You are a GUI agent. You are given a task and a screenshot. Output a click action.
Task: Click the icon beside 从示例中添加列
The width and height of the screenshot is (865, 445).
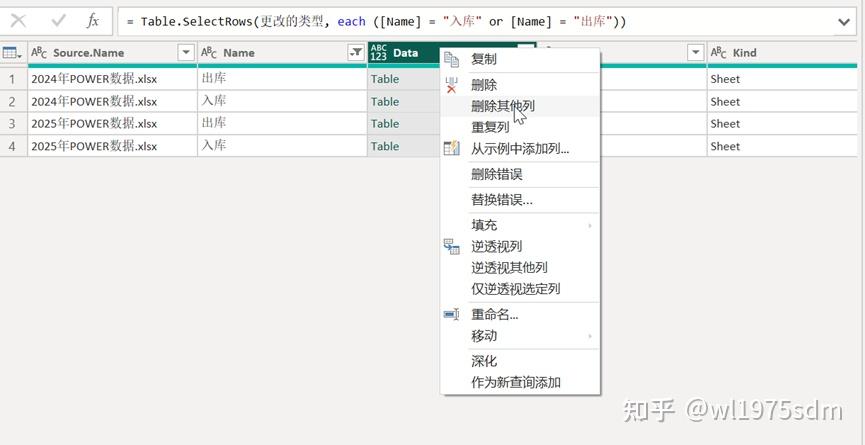(x=451, y=148)
